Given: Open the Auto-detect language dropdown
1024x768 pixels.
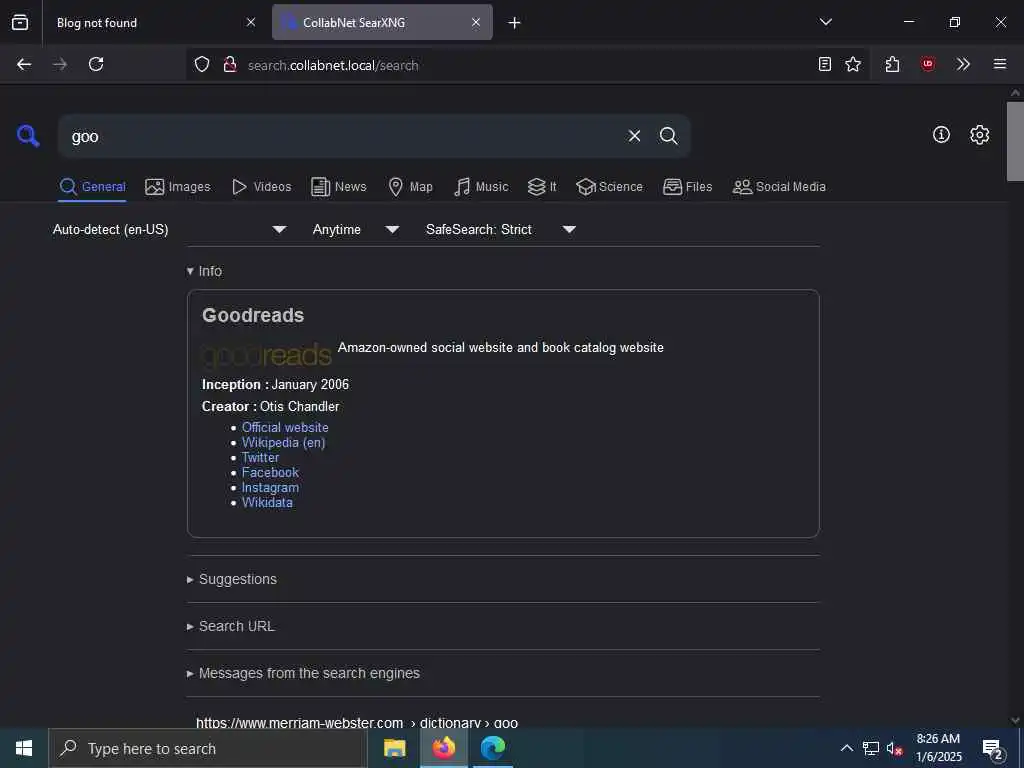Looking at the screenshot, I should [169, 229].
